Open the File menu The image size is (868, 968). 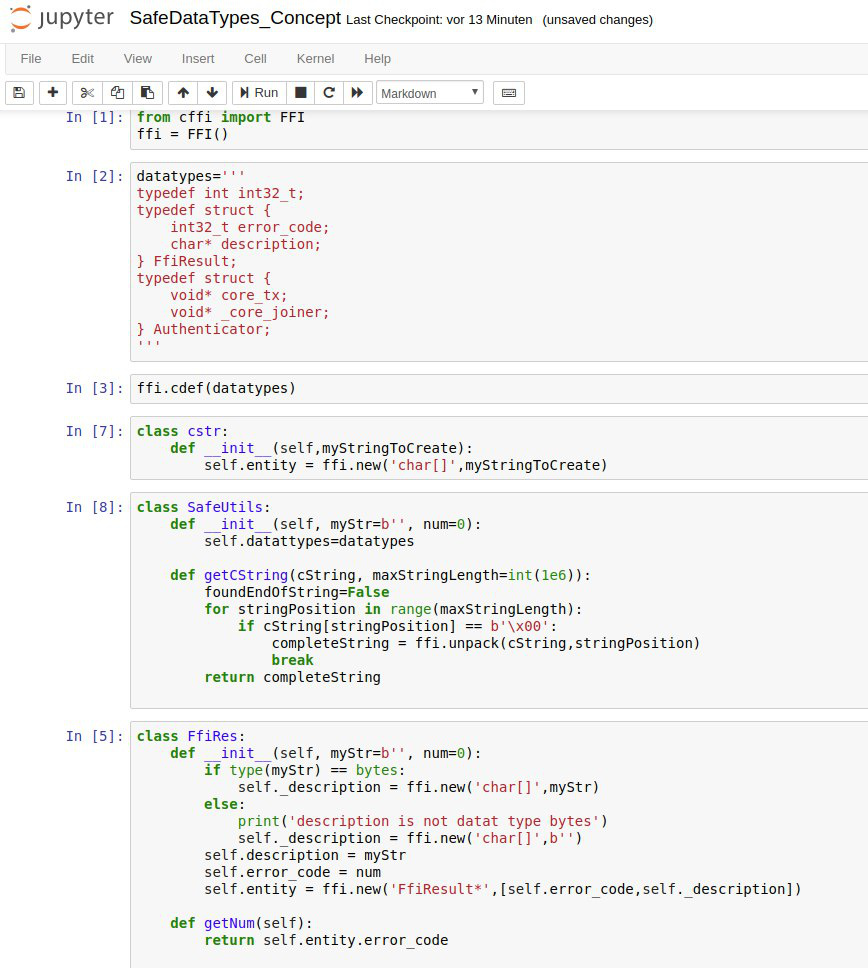tap(31, 59)
